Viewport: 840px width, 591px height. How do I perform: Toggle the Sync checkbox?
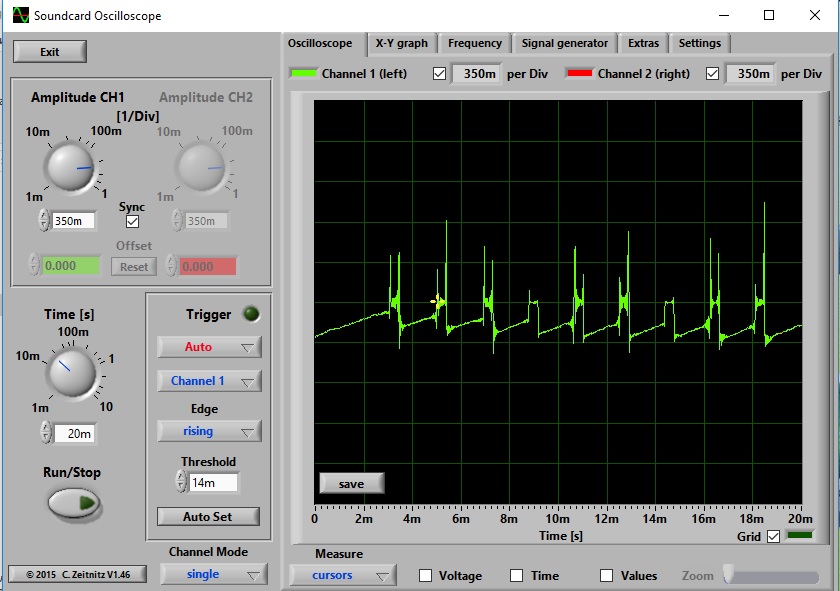coord(132,222)
